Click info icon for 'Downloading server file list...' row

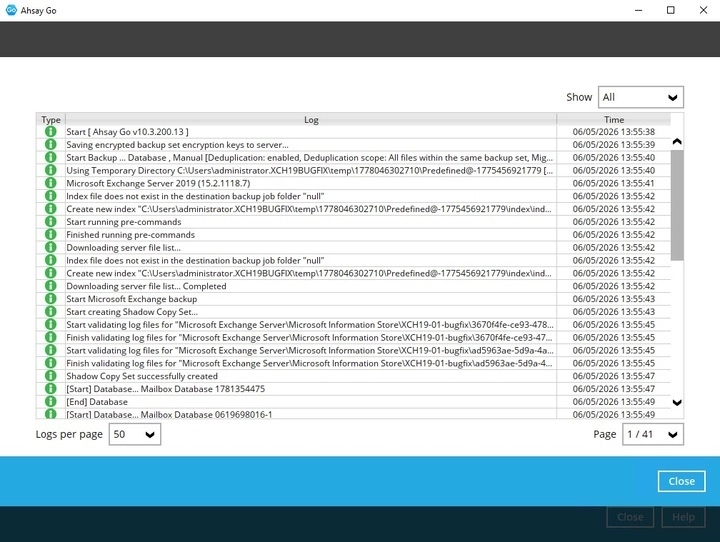pyautogui.click(x=51, y=248)
